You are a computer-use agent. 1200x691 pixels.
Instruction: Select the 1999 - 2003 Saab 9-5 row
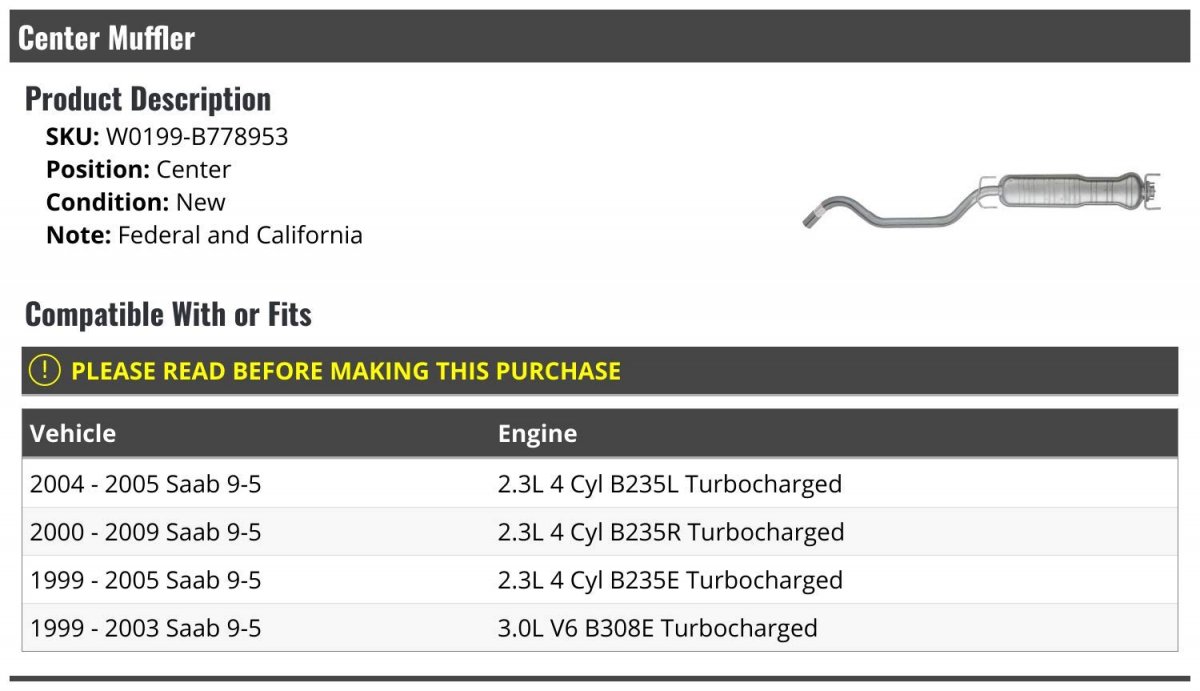tap(146, 628)
